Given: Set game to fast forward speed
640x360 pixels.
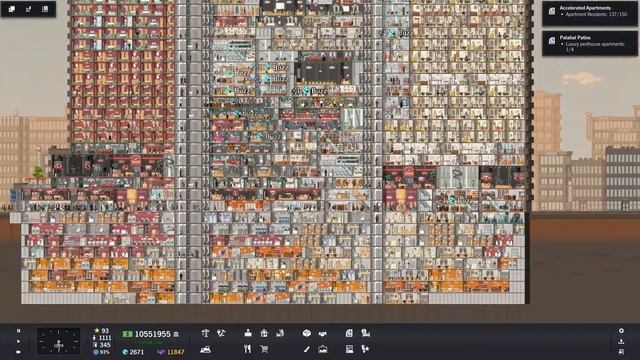Looking at the screenshot, I should [18, 351].
